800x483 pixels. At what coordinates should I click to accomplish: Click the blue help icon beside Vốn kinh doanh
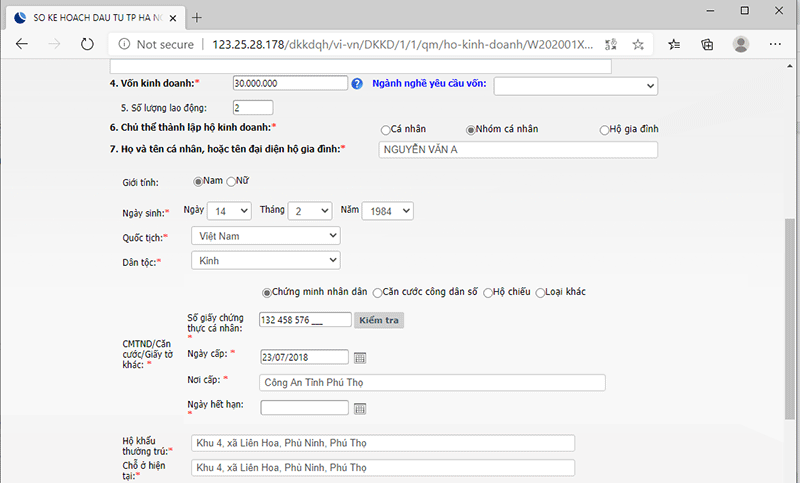[357, 84]
